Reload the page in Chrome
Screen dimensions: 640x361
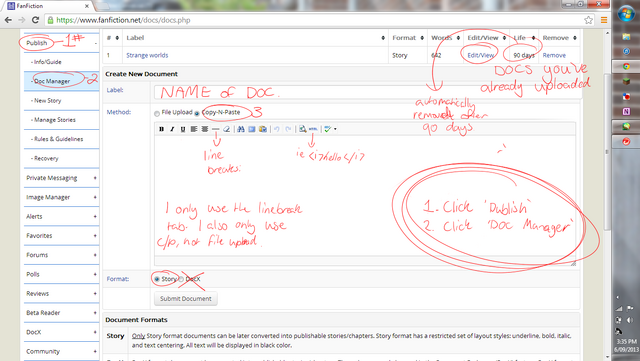click(36, 20)
